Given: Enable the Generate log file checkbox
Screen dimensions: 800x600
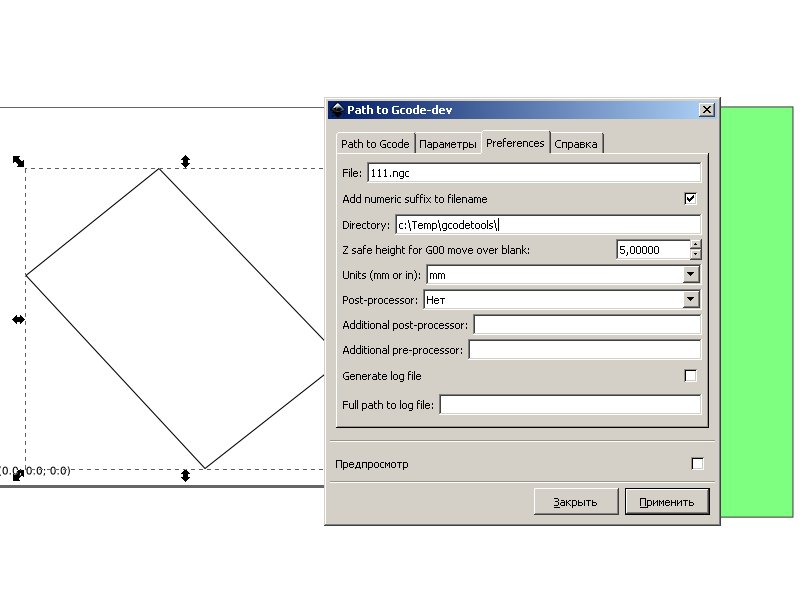Looking at the screenshot, I should click(x=690, y=376).
